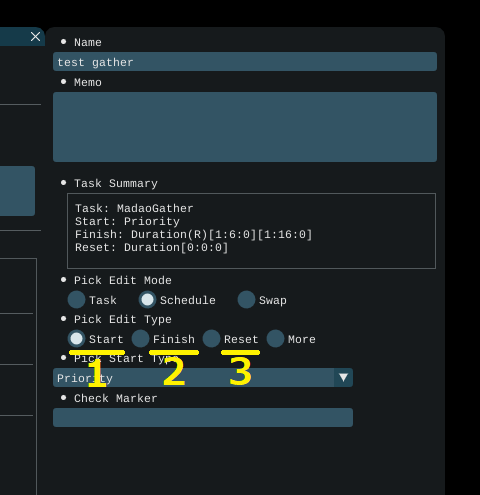
Task: Click the 'Finish: Duration(R)[1:6:0][1:16:0]' line
Action: click(194, 234)
